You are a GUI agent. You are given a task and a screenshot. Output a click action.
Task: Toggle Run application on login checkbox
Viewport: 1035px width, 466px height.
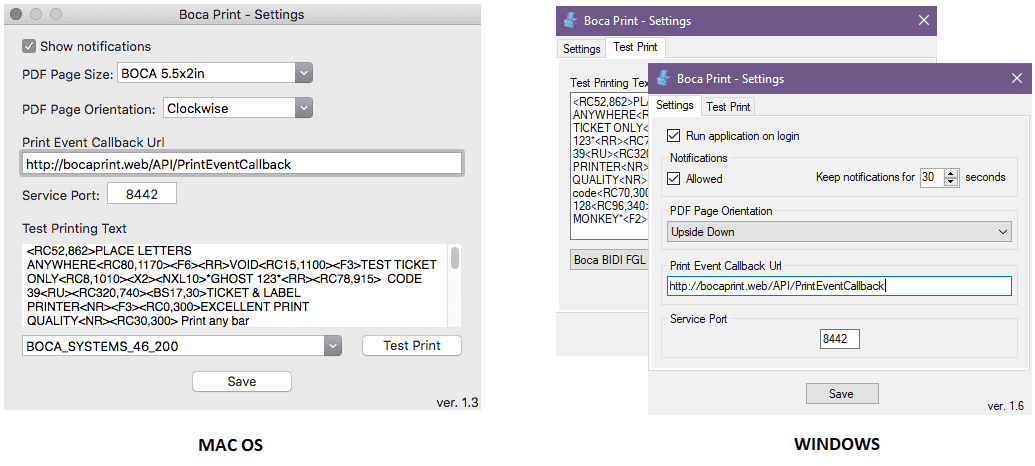[x=673, y=136]
